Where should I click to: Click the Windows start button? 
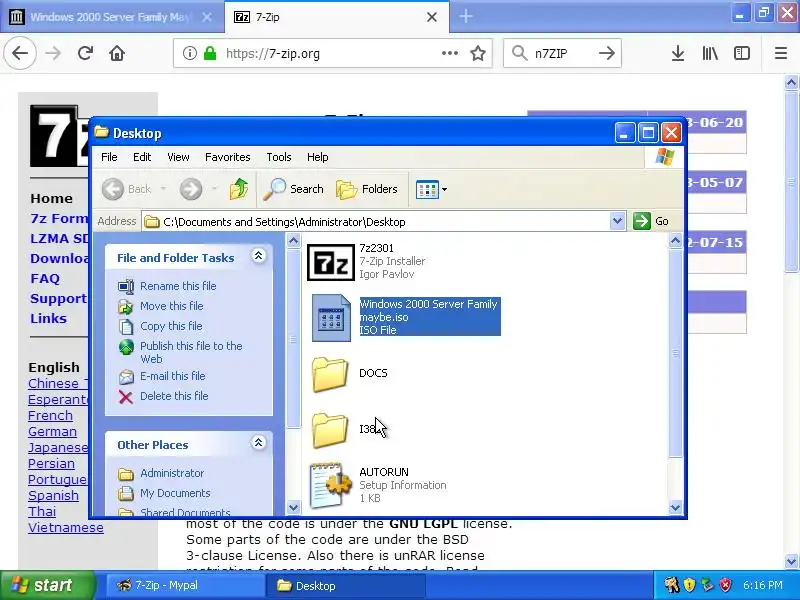47,585
